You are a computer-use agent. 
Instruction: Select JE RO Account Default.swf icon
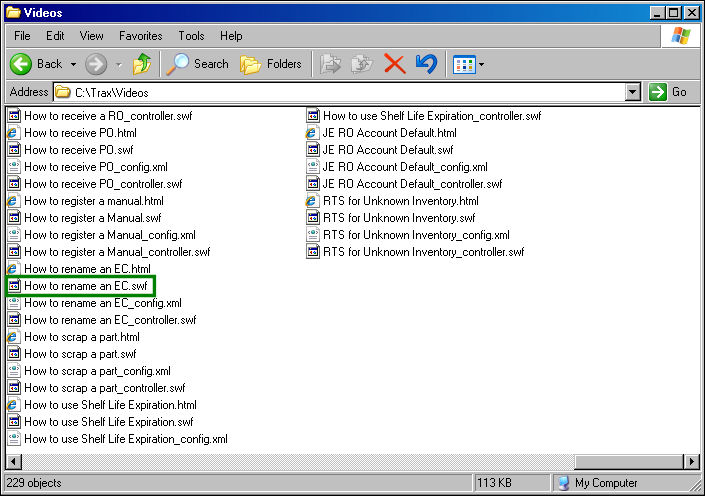tap(313, 150)
